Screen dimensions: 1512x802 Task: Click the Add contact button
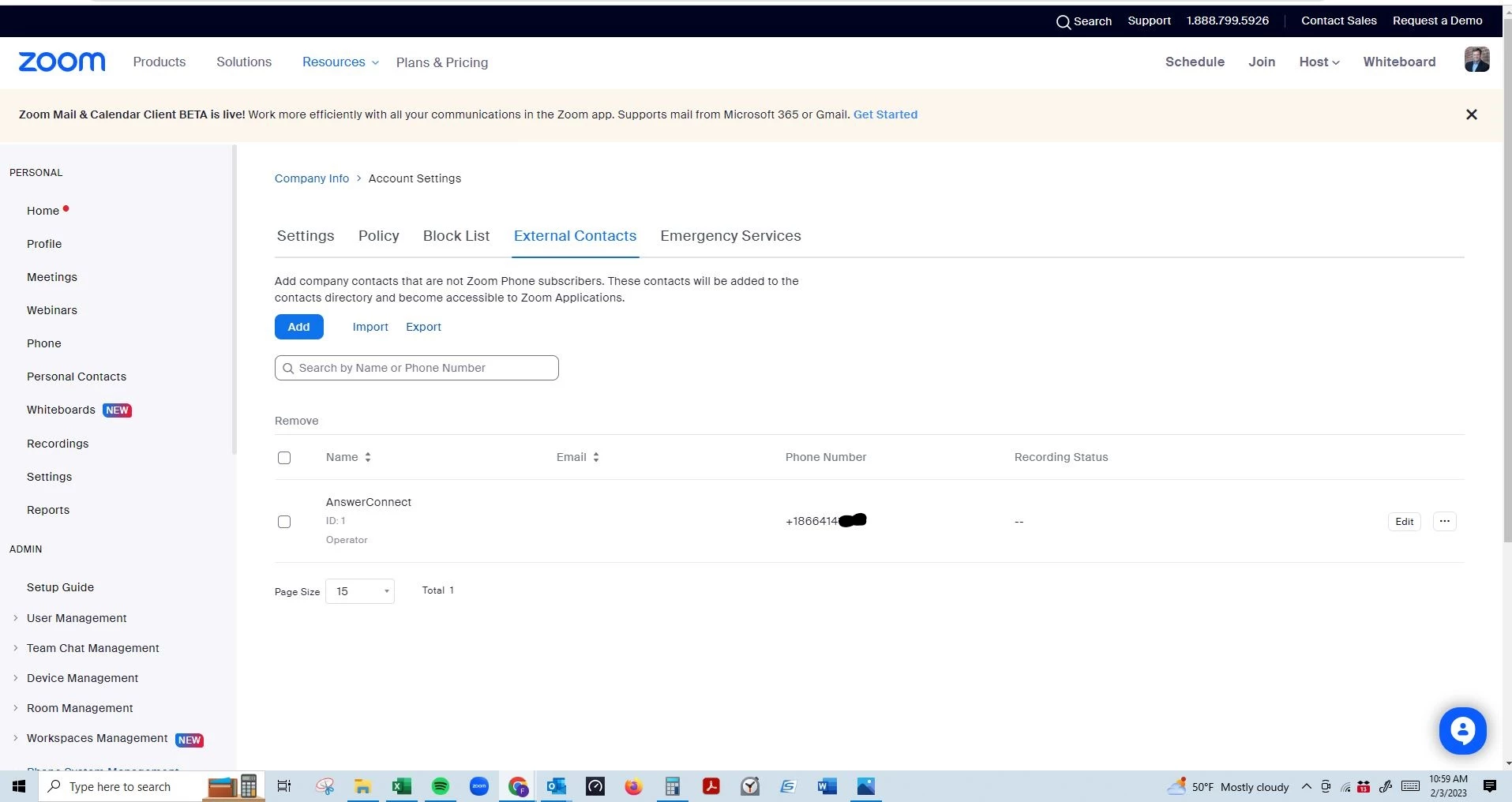(x=299, y=327)
